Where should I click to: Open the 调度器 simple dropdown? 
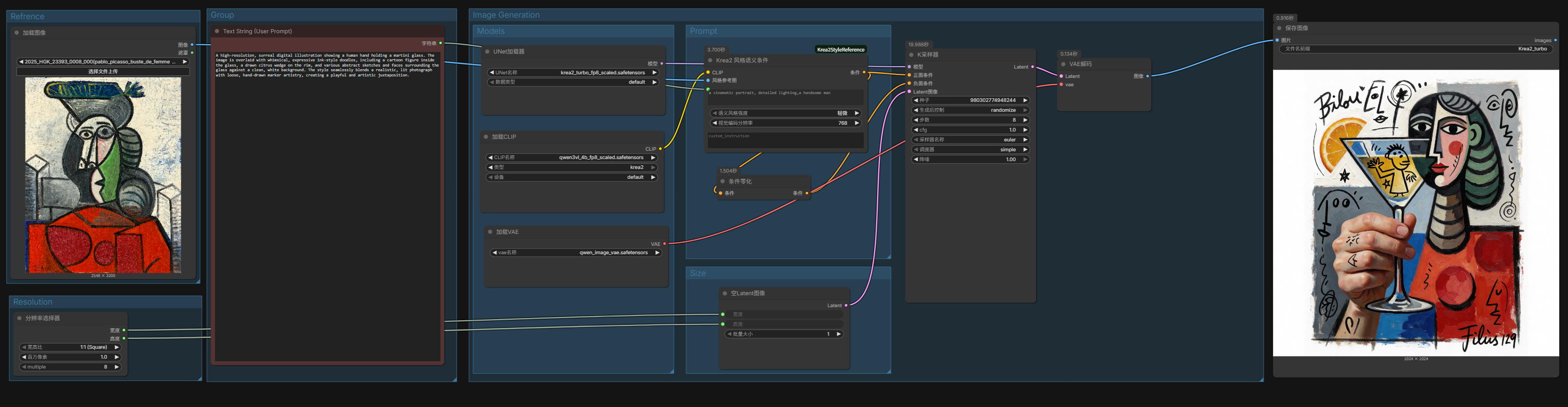(x=970, y=149)
